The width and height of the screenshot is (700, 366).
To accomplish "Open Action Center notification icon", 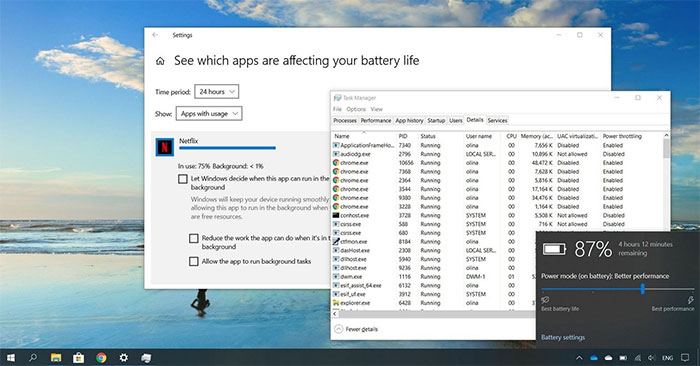I will [685, 358].
